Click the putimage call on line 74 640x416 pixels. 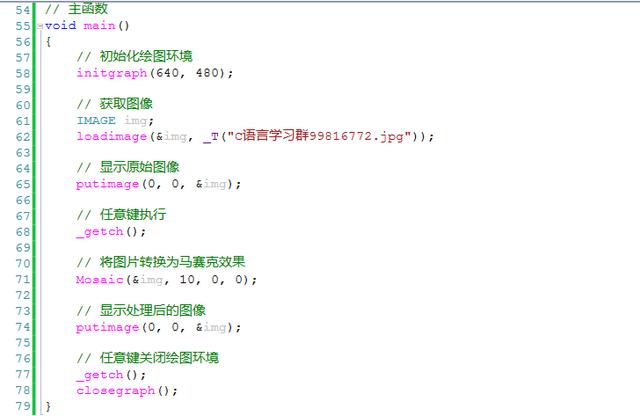[158, 327]
